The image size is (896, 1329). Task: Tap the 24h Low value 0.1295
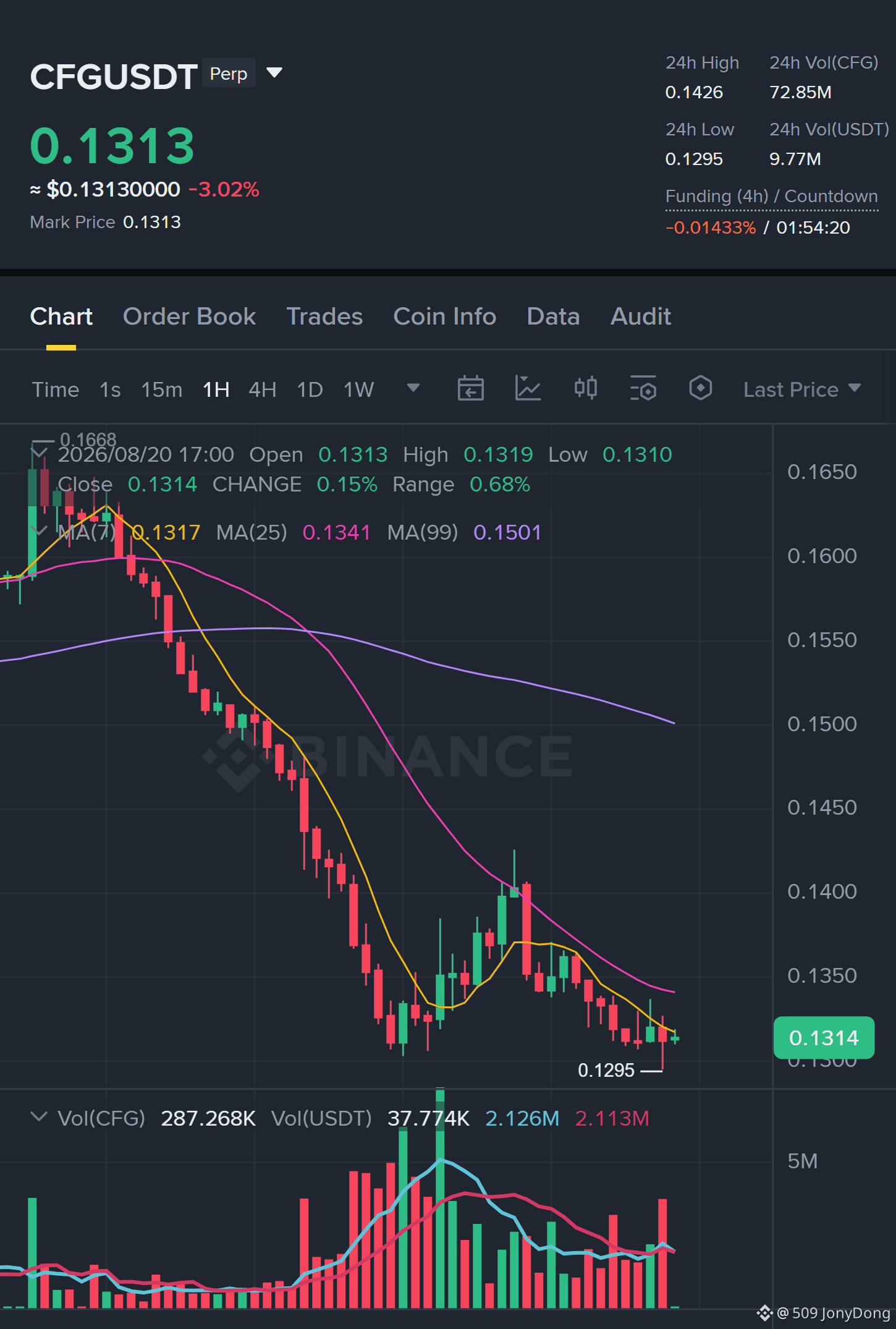point(694,159)
